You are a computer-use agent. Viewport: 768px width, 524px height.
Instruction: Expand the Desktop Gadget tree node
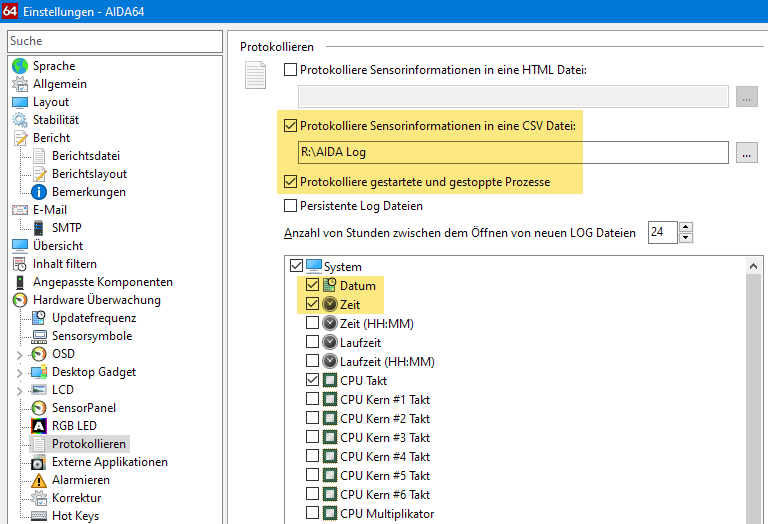click(x=20, y=373)
